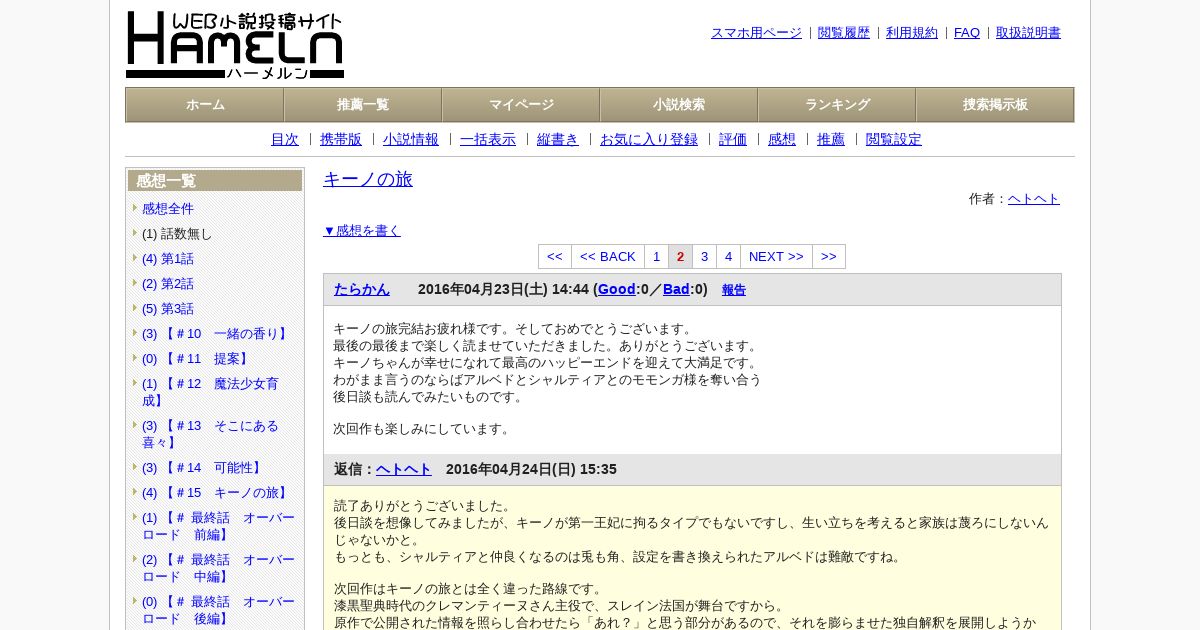Open reviewer たらかん's profile
The width and height of the screenshot is (1200, 630).
[362, 289]
